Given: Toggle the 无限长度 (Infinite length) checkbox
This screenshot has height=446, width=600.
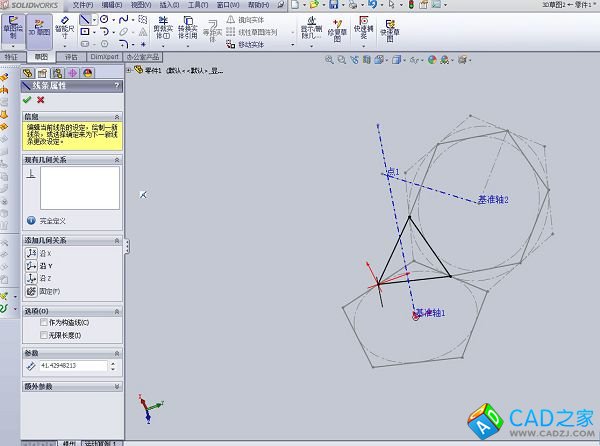Looking at the screenshot, I should [x=43, y=334].
